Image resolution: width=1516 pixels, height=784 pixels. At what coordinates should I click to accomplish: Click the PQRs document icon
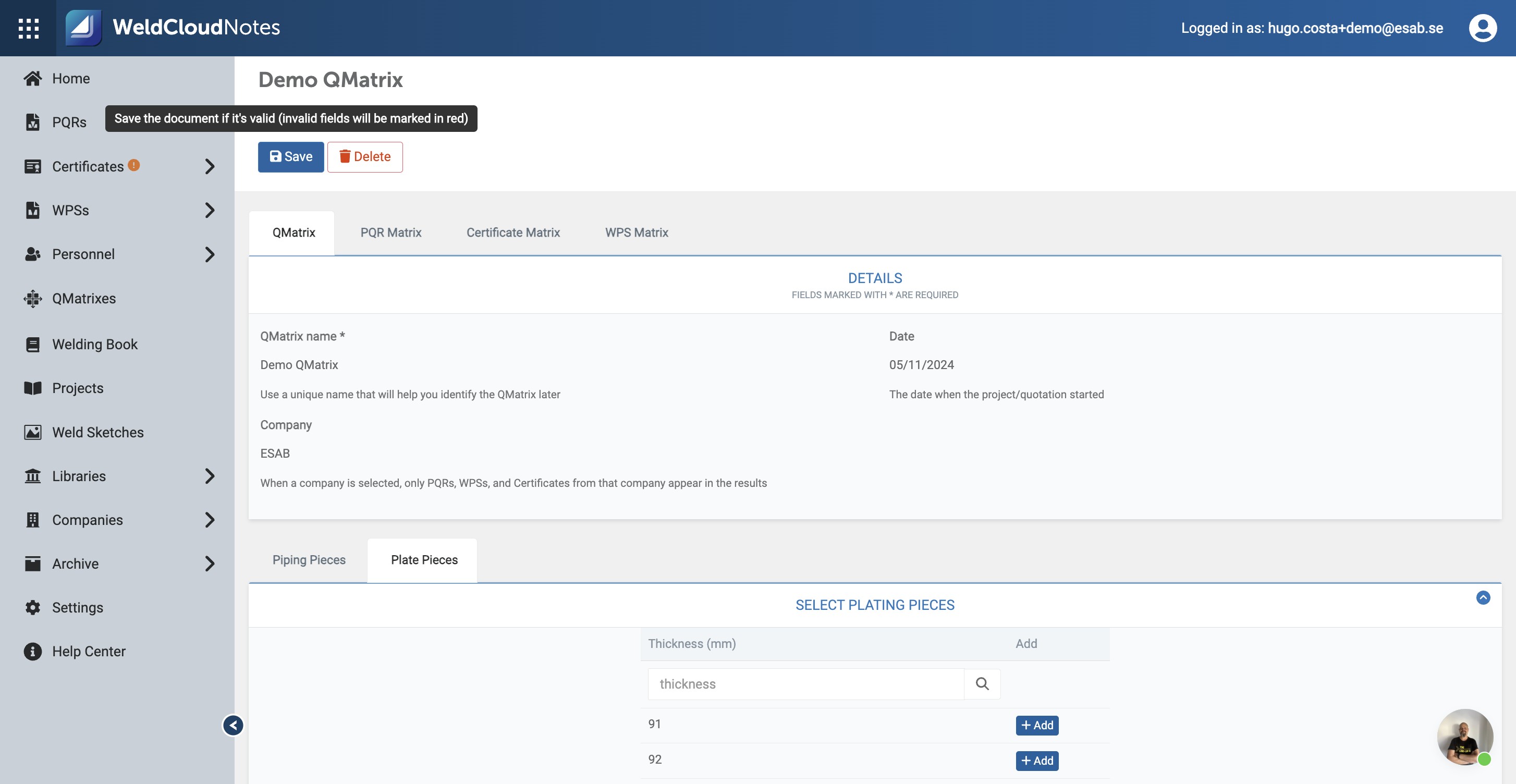pyautogui.click(x=33, y=122)
